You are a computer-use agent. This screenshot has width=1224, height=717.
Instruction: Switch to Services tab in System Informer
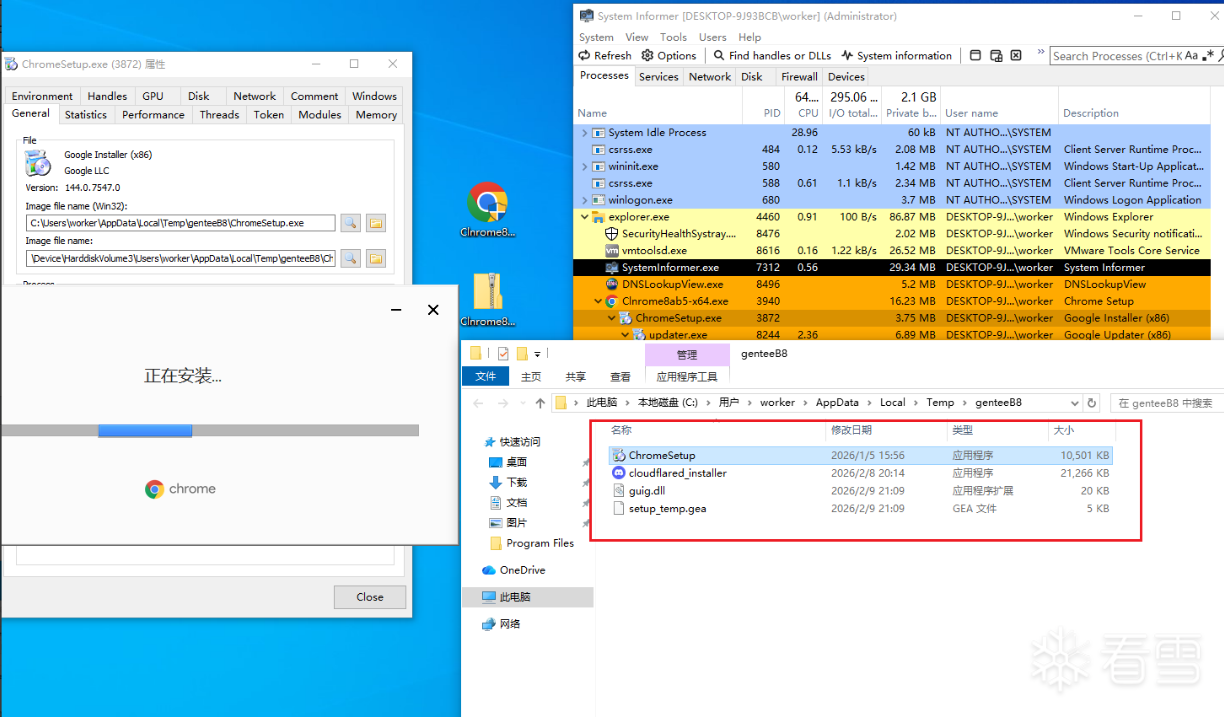[x=659, y=77]
